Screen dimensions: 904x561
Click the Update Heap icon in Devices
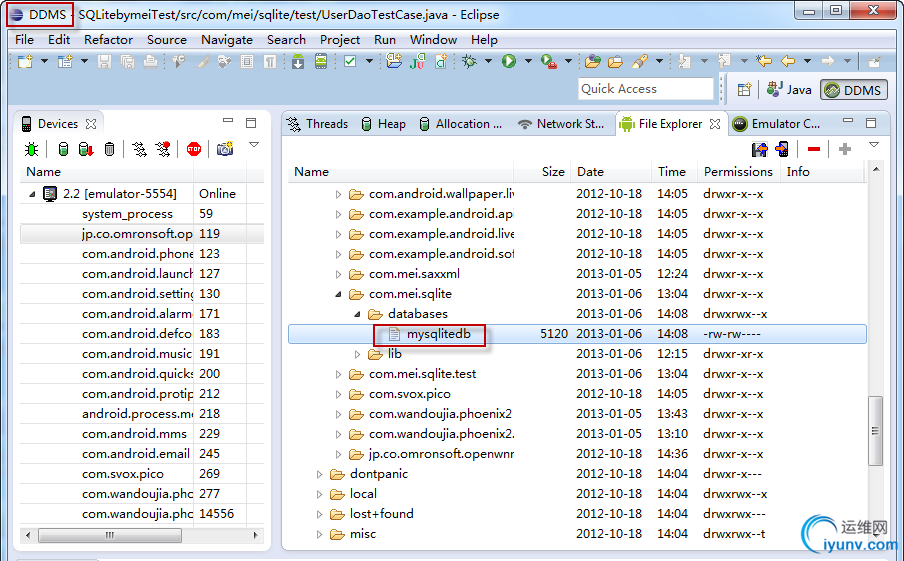click(x=63, y=149)
